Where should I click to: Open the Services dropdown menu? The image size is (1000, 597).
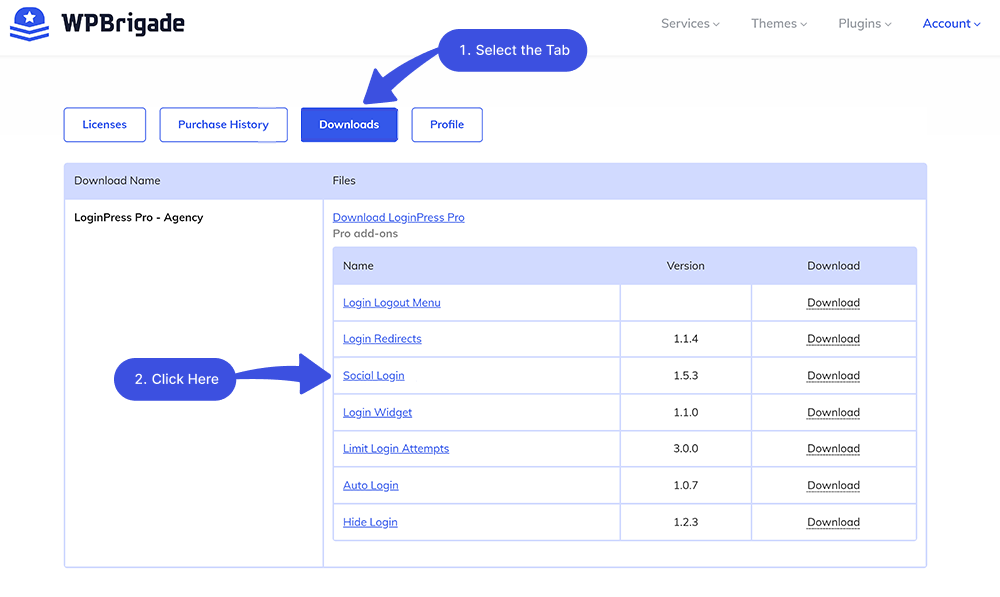click(690, 24)
